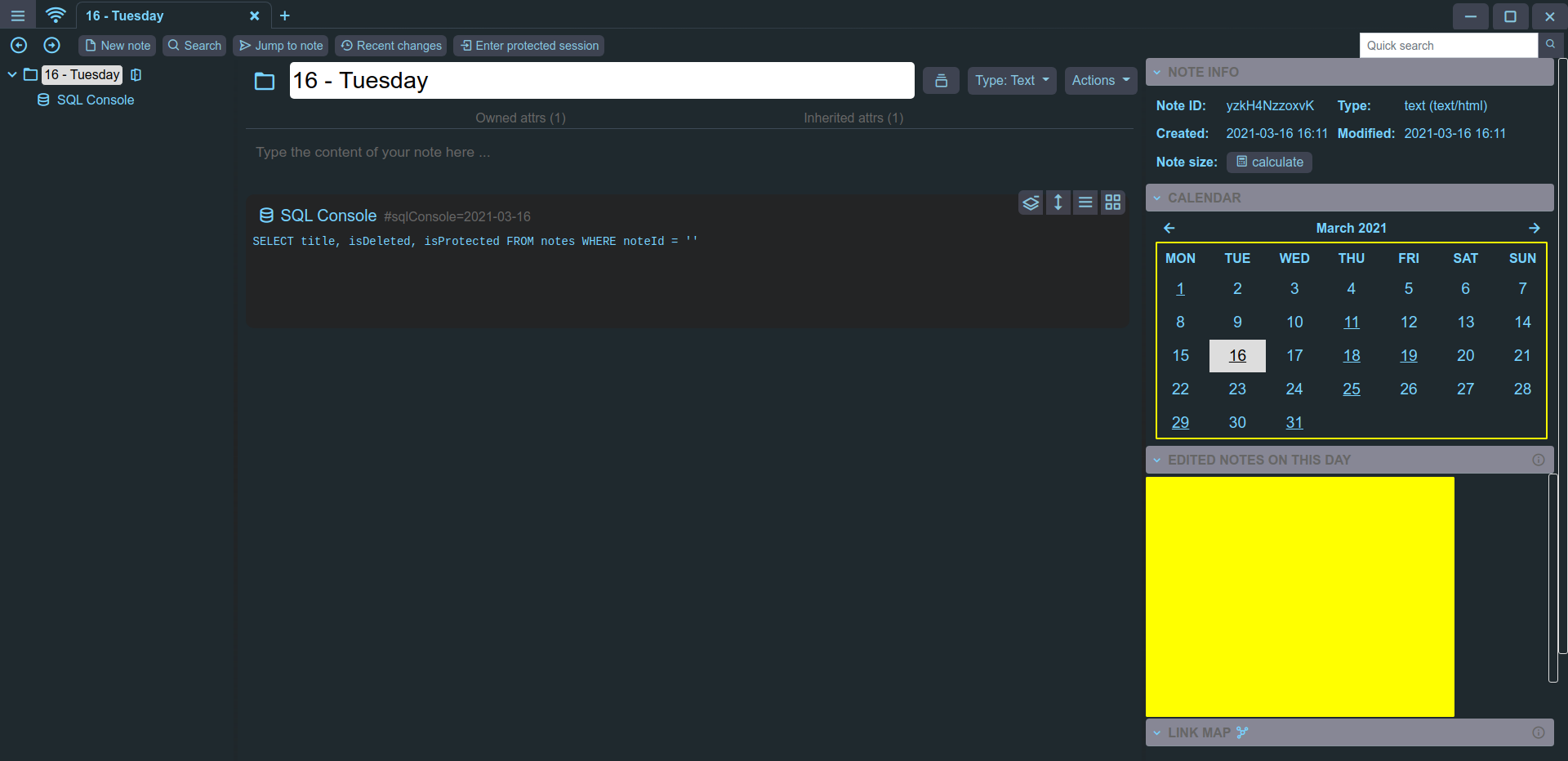Click day 24 in calendar
Viewport: 1568px width, 761px height.
[x=1294, y=389]
